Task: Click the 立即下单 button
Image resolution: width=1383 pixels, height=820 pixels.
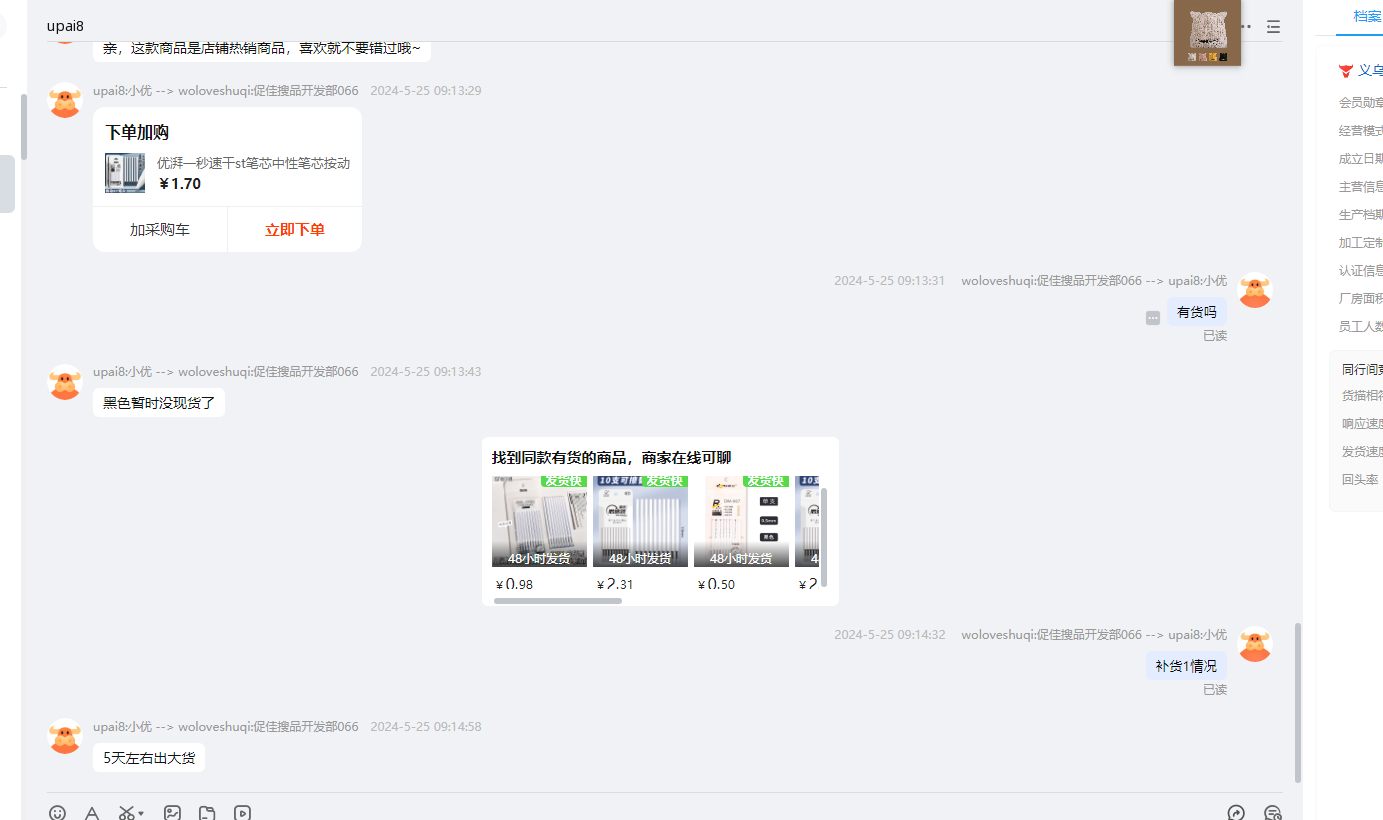Action: click(x=294, y=230)
